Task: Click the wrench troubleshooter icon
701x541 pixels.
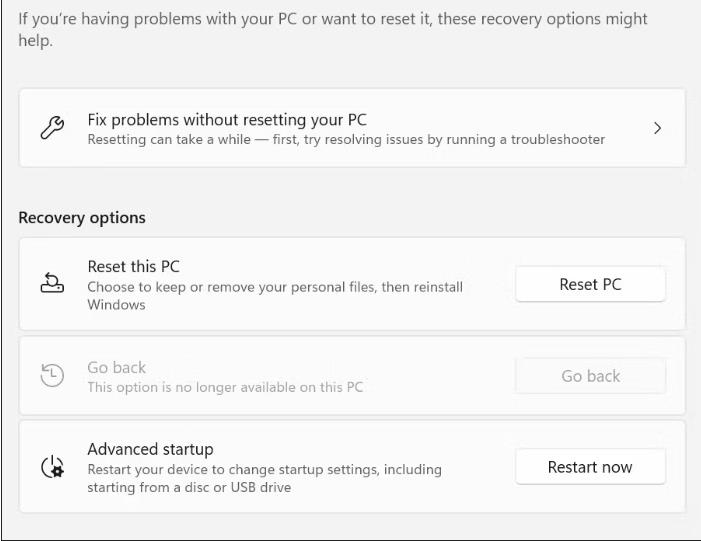Action: click(x=52, y=128)
